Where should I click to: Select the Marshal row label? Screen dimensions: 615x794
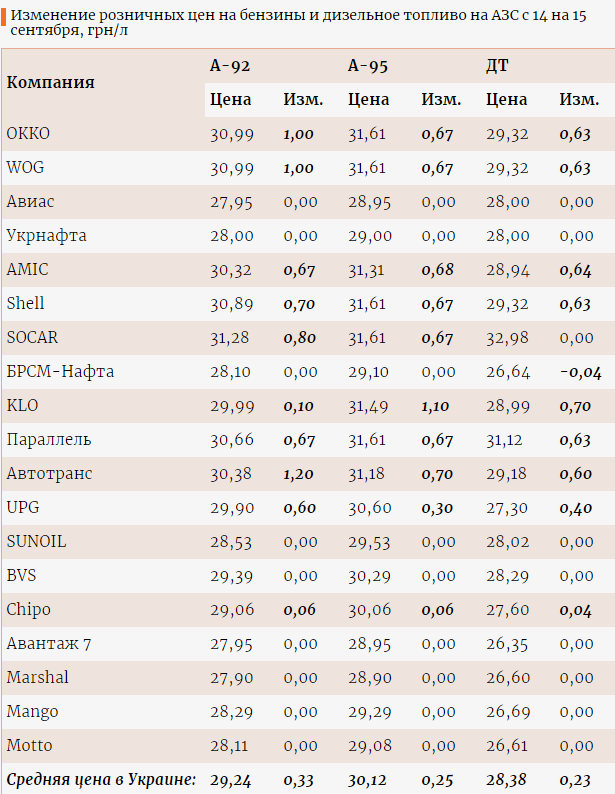point(38,678)
